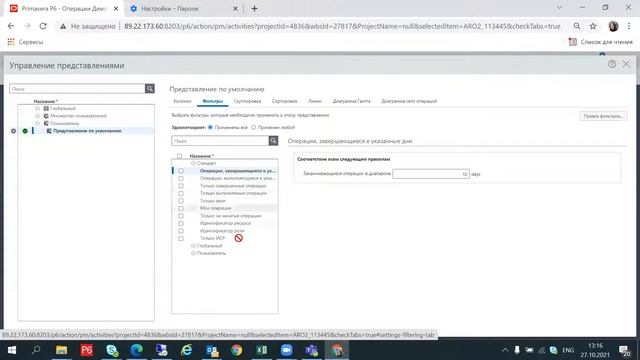Check the Мои операции filter checkbox
The height and width of the screenshot is (360, 640).
point(181,208)
